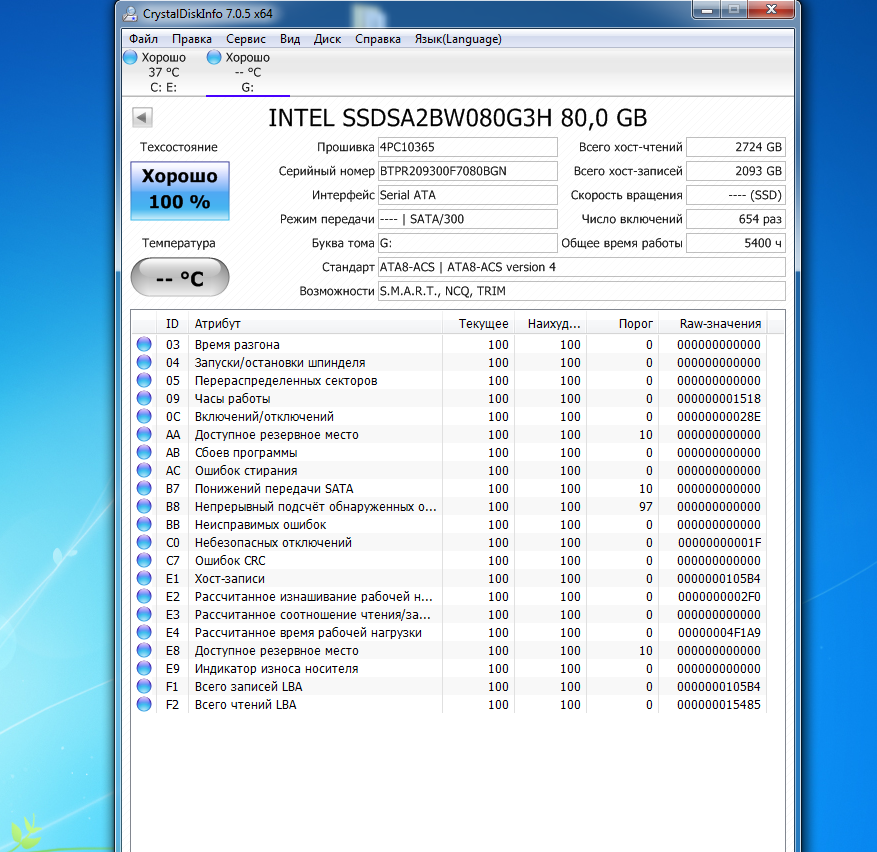Click the Хорошо 100 % health status button

pyautogui.click(x=180, y=190)
